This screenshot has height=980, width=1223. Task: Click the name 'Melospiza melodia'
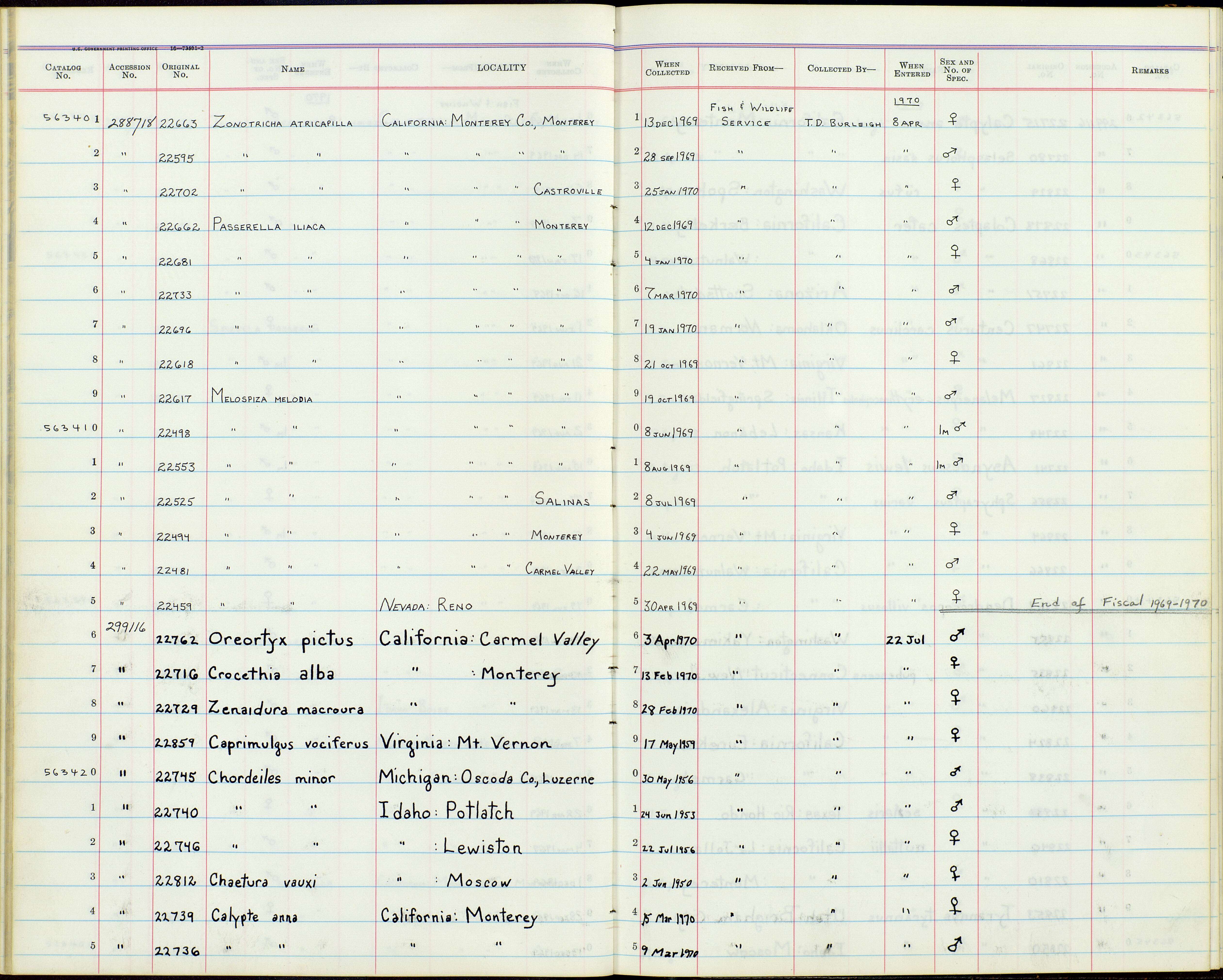pos(261,396)
